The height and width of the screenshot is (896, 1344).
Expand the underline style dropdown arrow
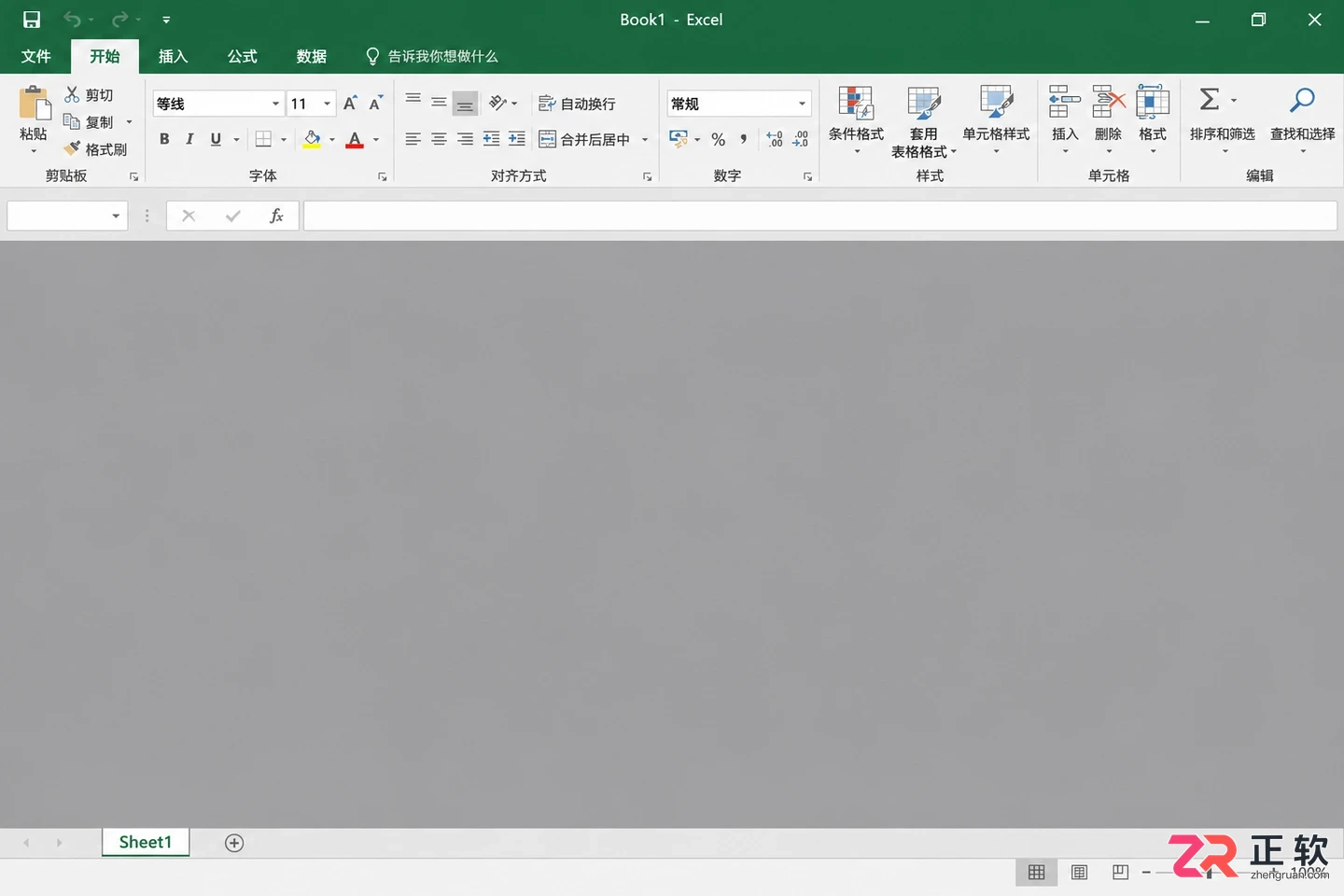[236, 140]
